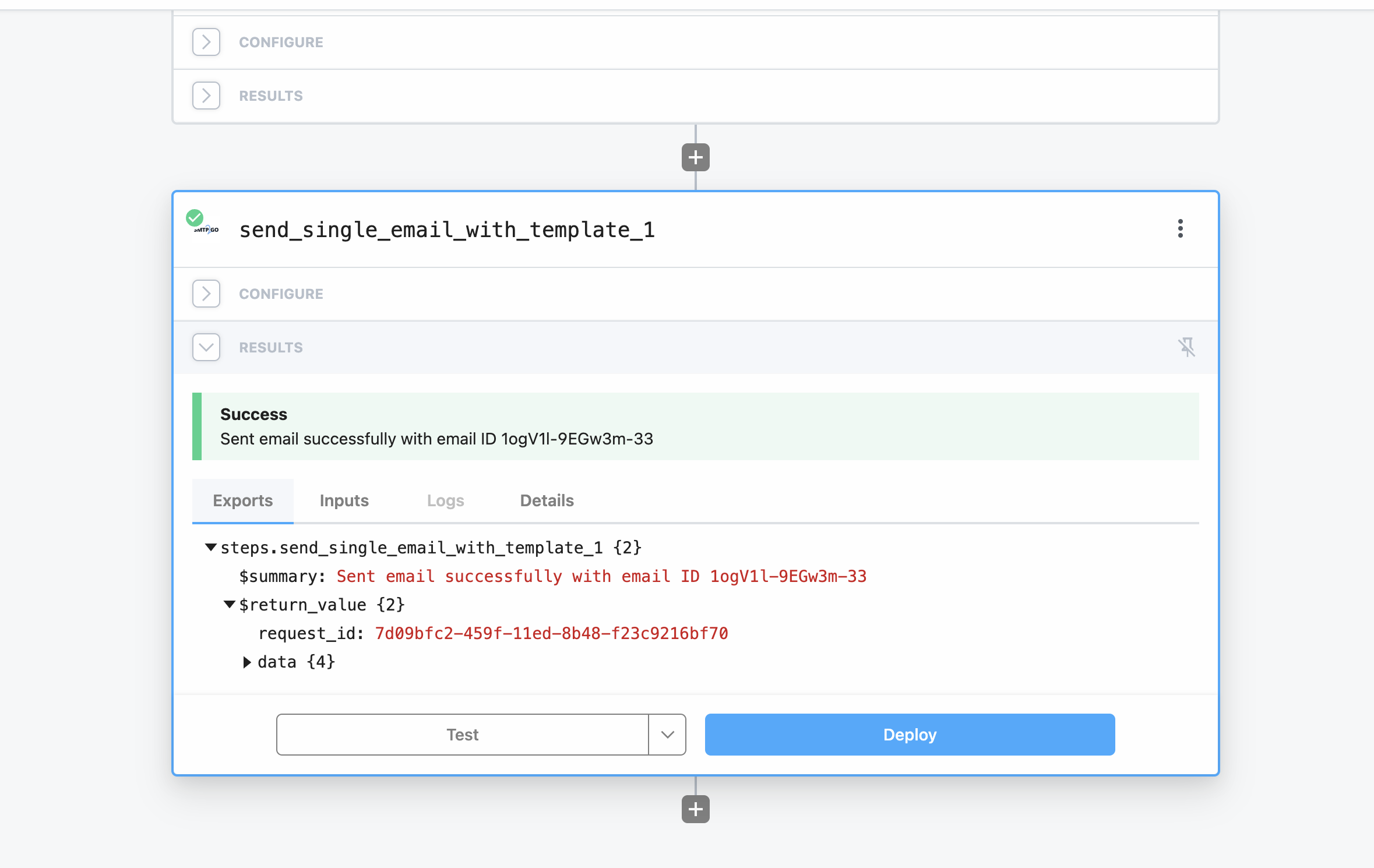1374x868 pixels.
Task: Collapse the $return_value tree node
Action: click(230, 605)
